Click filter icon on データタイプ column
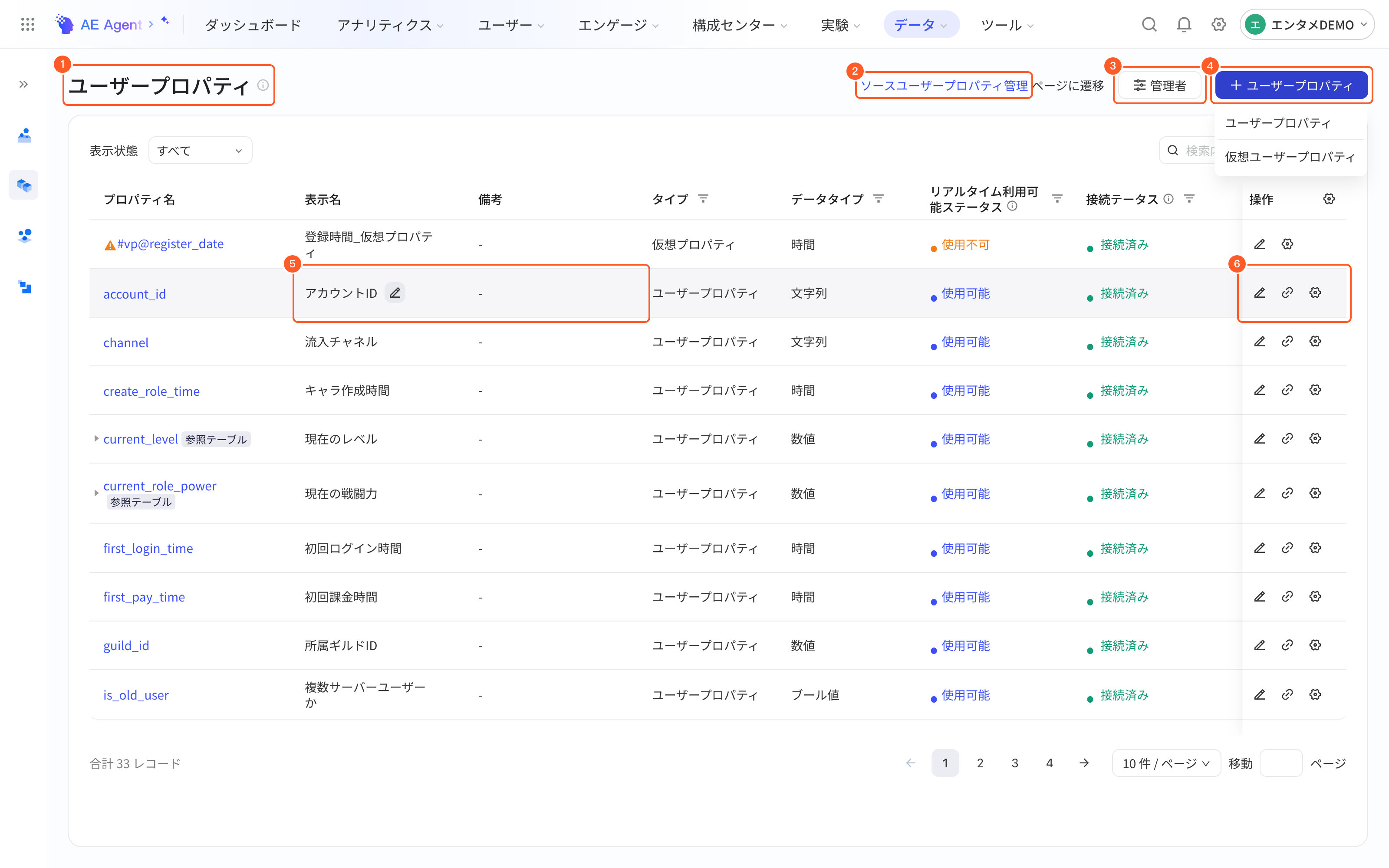This screenshot has width=1389, height=868. point(878,199)
